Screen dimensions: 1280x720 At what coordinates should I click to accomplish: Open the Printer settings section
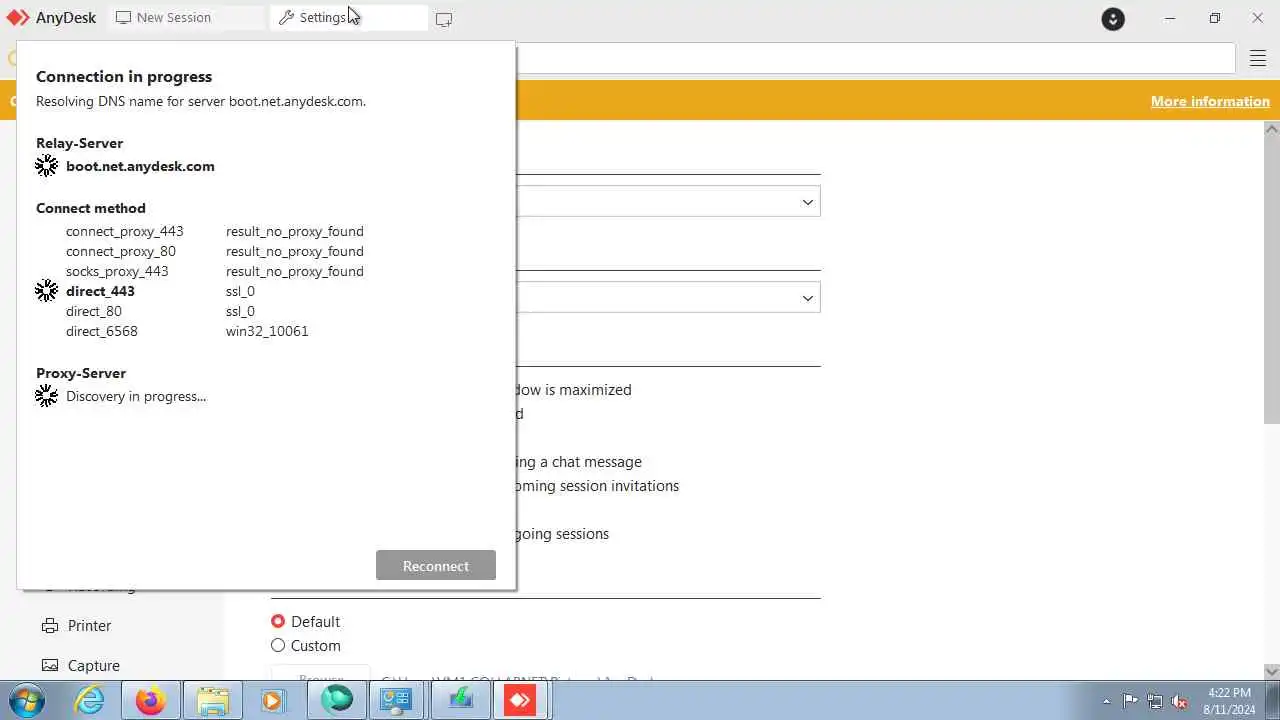coord(89,626)
